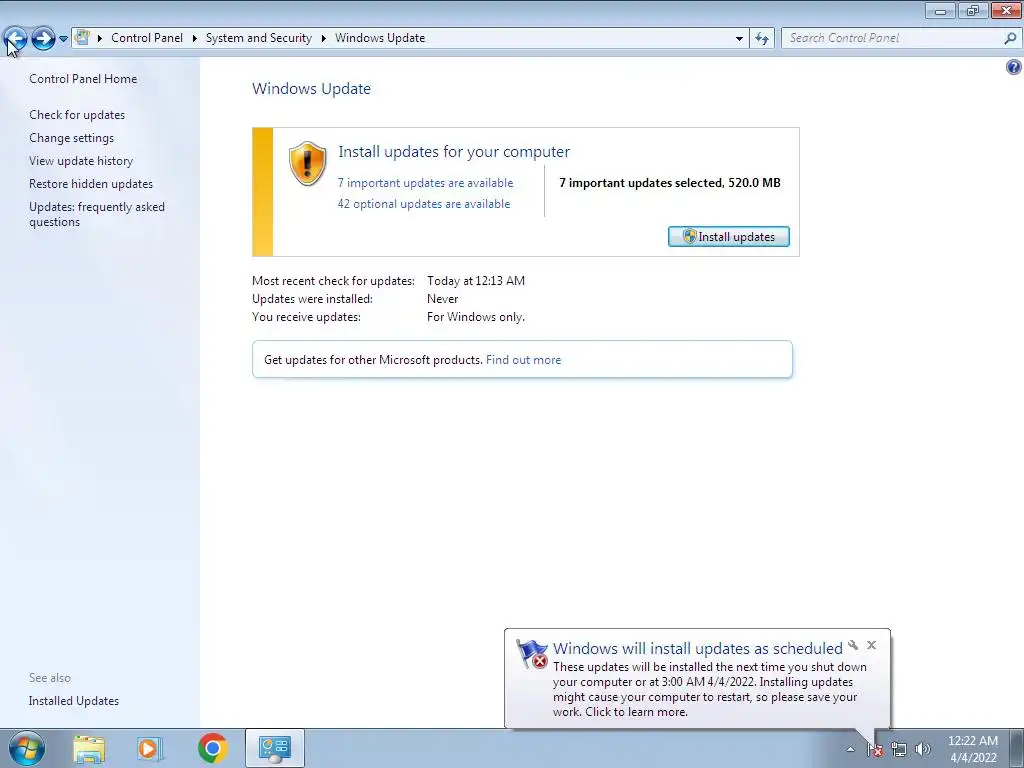
Task: Launch Google Chrome from taskbar
Action: tap(212, 748)
